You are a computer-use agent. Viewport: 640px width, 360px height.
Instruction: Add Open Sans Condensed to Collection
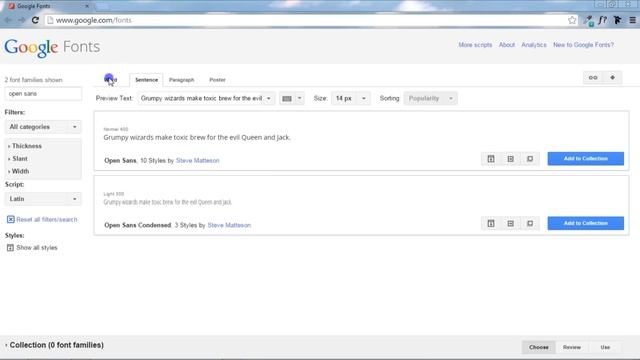point(586,223)
